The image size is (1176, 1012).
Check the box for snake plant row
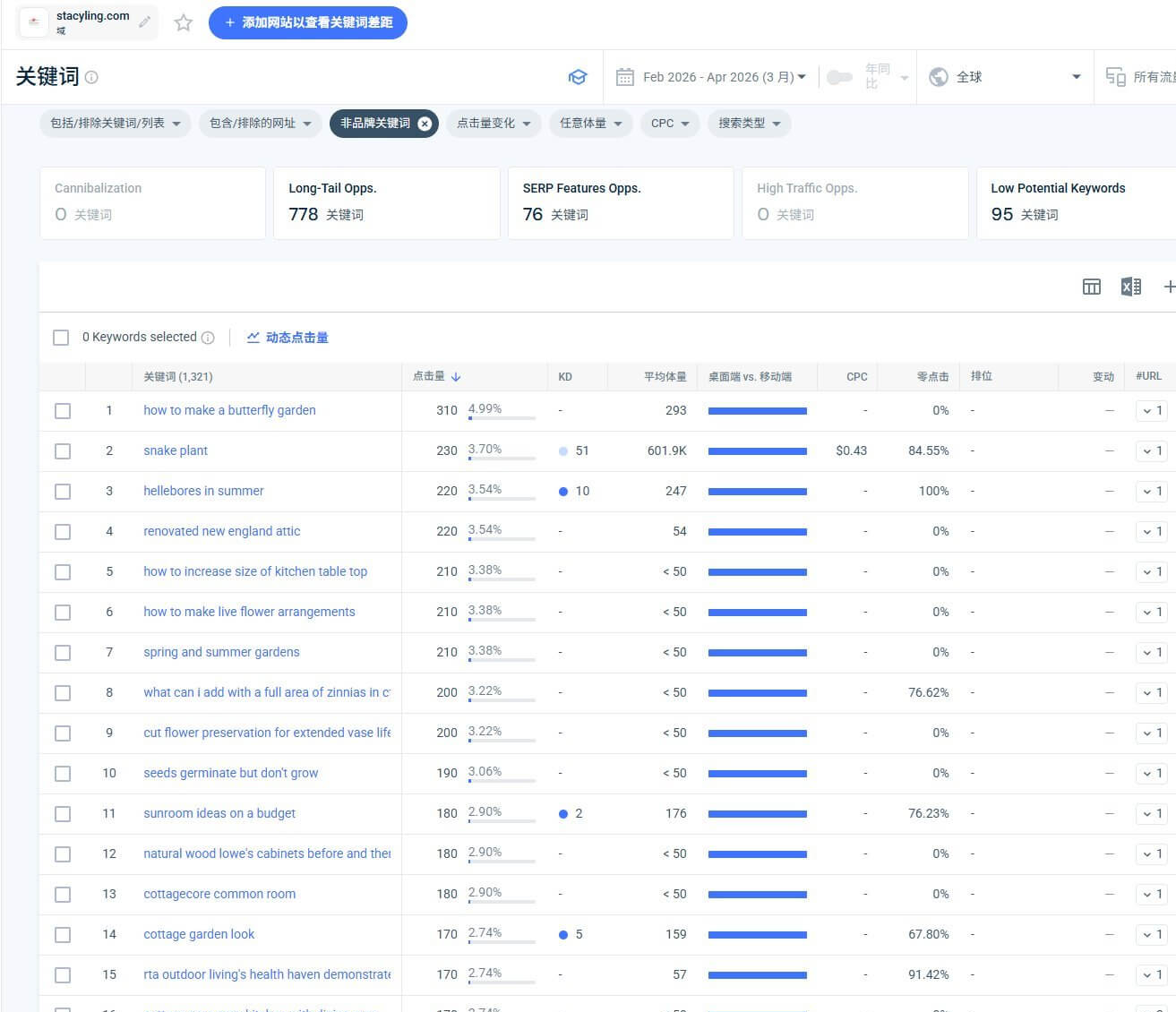[63, 451]
